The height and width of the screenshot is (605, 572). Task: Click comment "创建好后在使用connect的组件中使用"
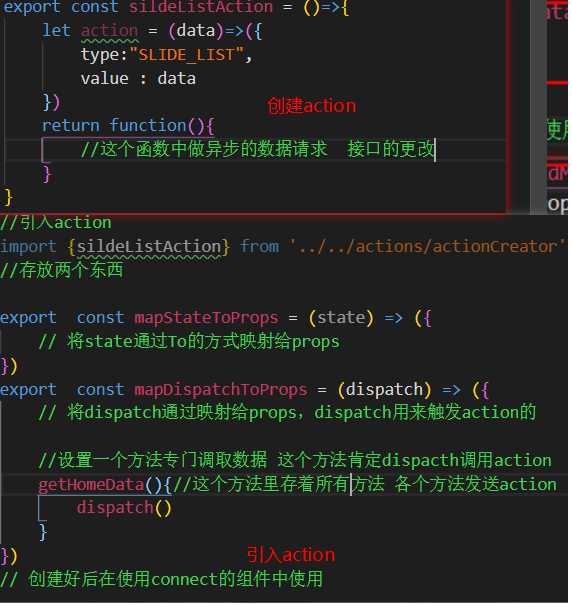coord(176,580)
